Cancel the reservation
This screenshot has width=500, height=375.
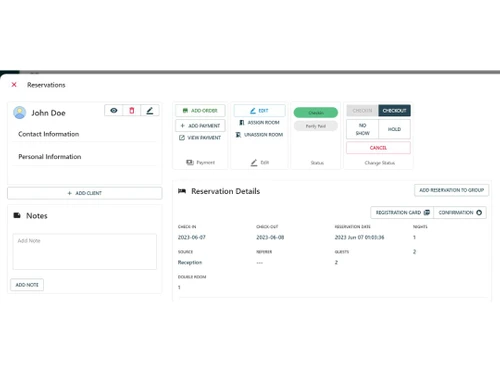[378, 148]
